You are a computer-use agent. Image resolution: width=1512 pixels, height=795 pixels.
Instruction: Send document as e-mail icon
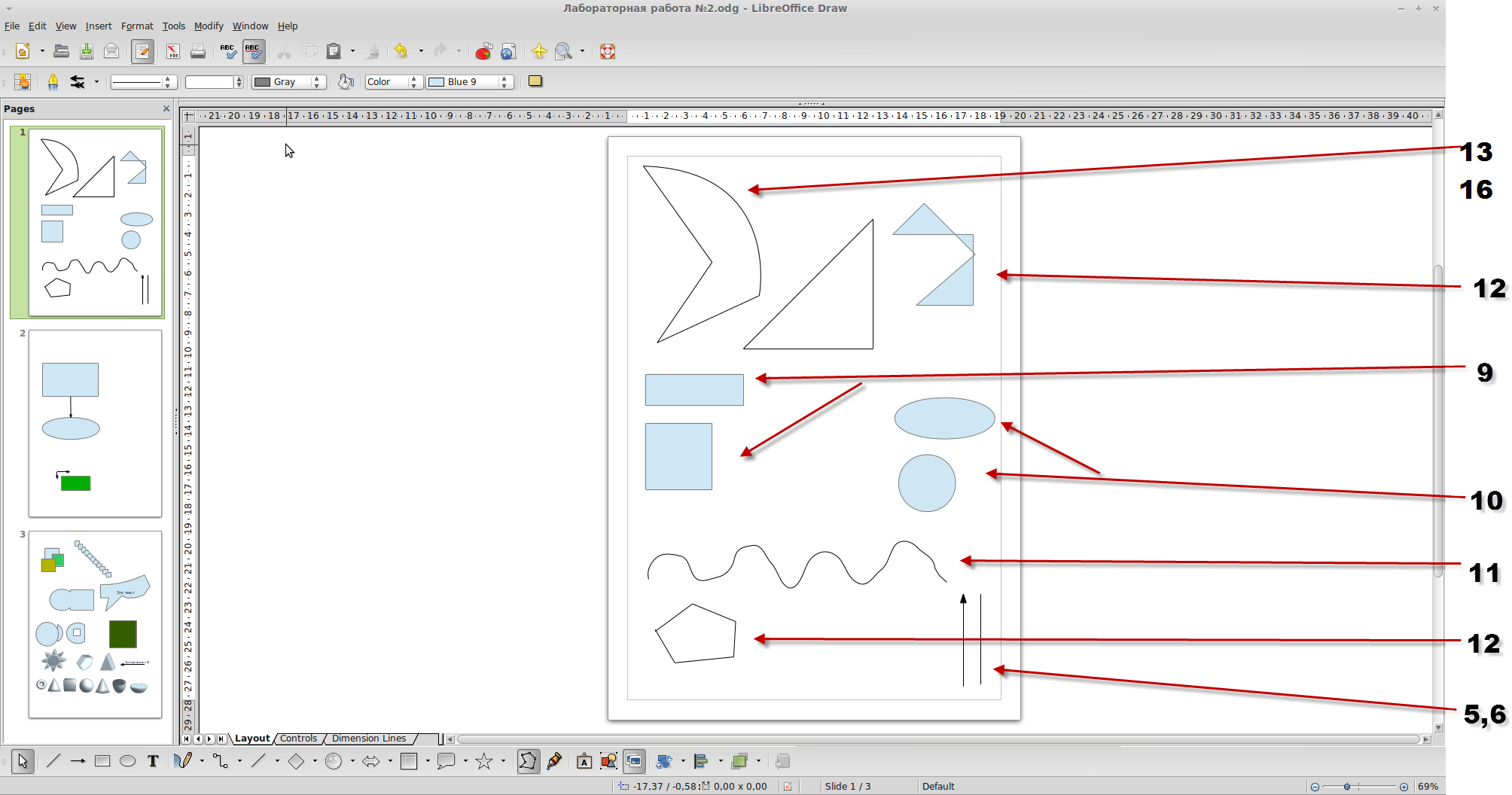111,51
